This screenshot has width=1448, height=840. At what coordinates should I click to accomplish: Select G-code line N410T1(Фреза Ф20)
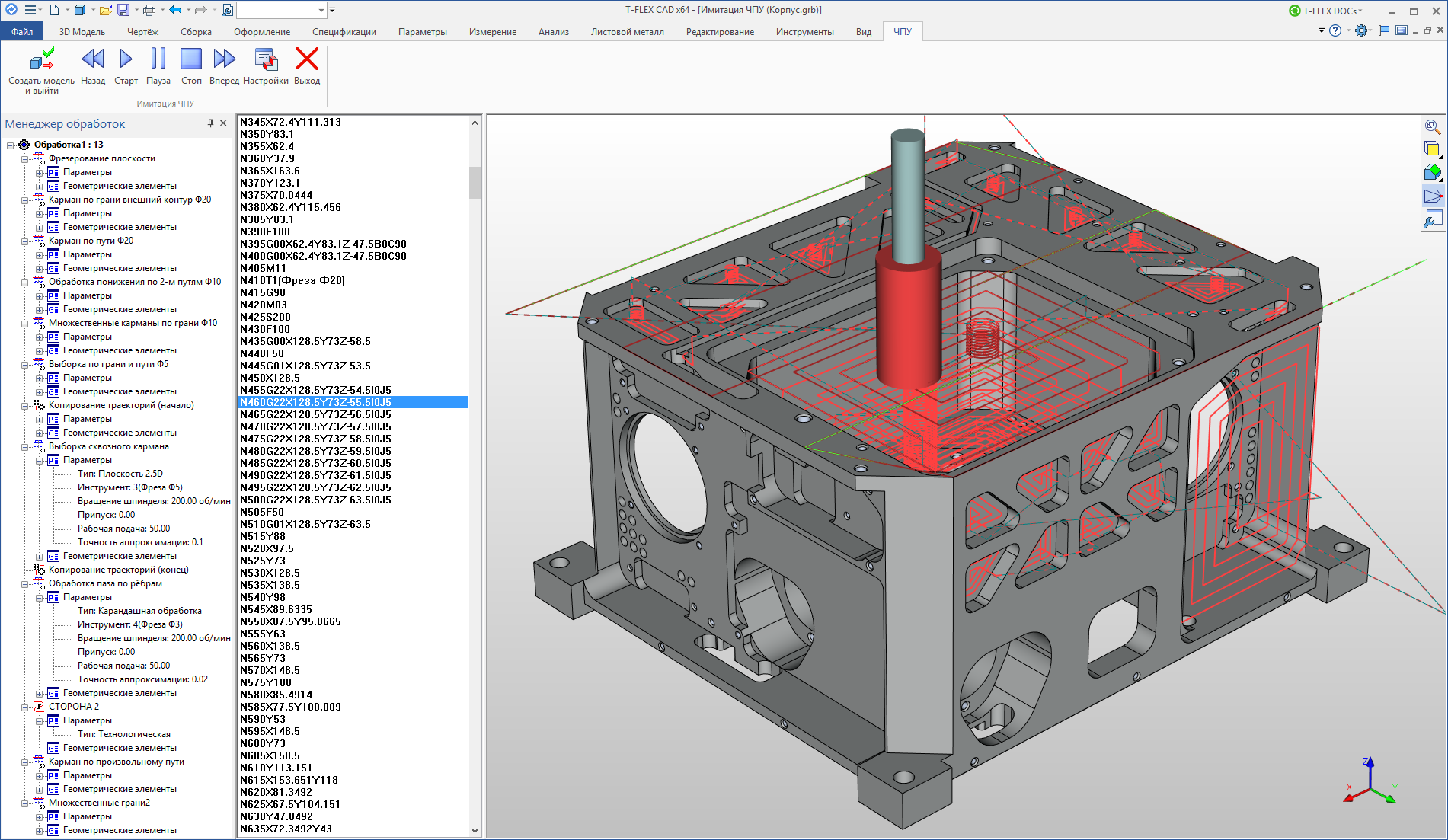[292, 280]
